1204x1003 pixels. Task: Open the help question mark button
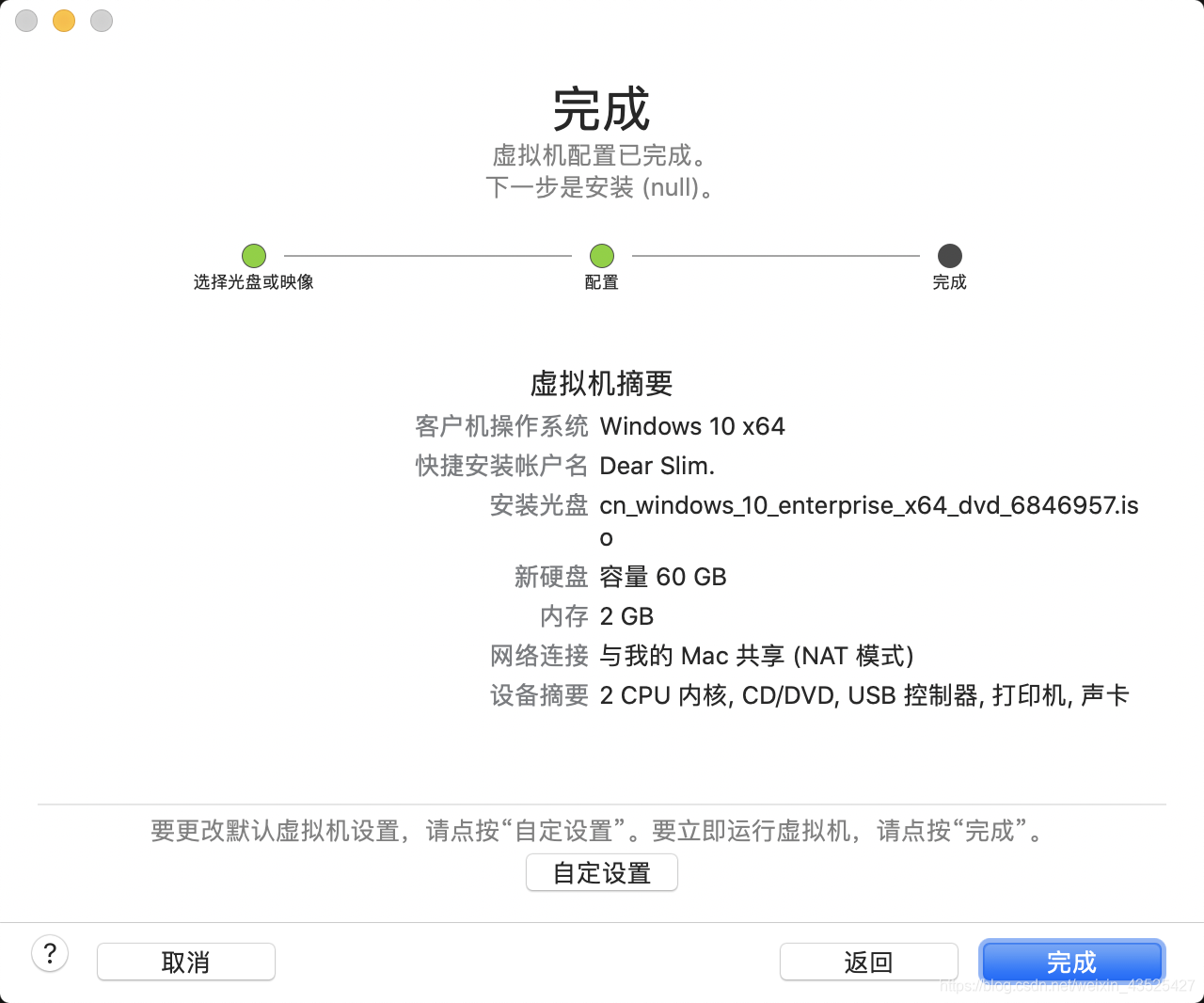(x=50, y=953)
